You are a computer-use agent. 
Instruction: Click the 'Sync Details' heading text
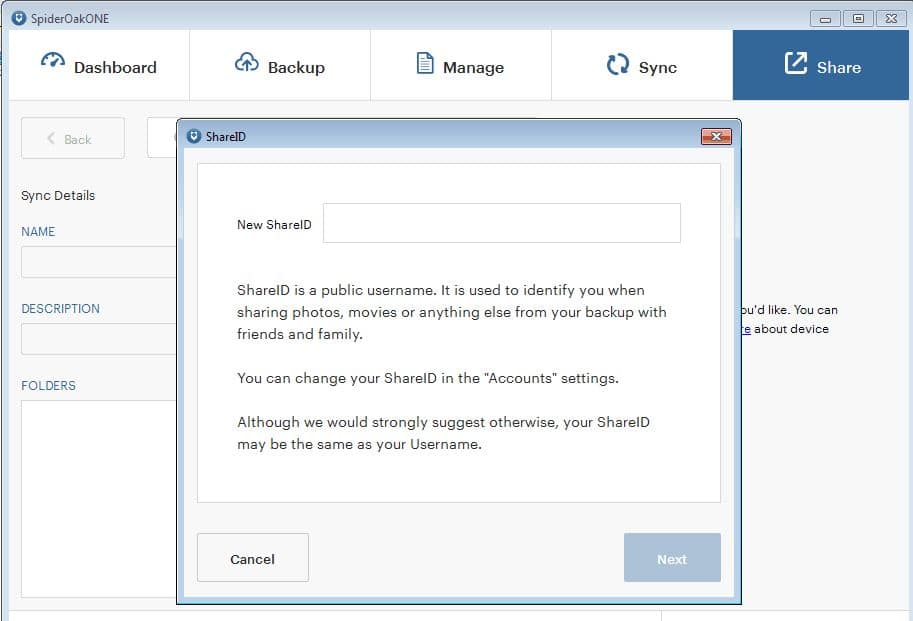click(58, 196)
